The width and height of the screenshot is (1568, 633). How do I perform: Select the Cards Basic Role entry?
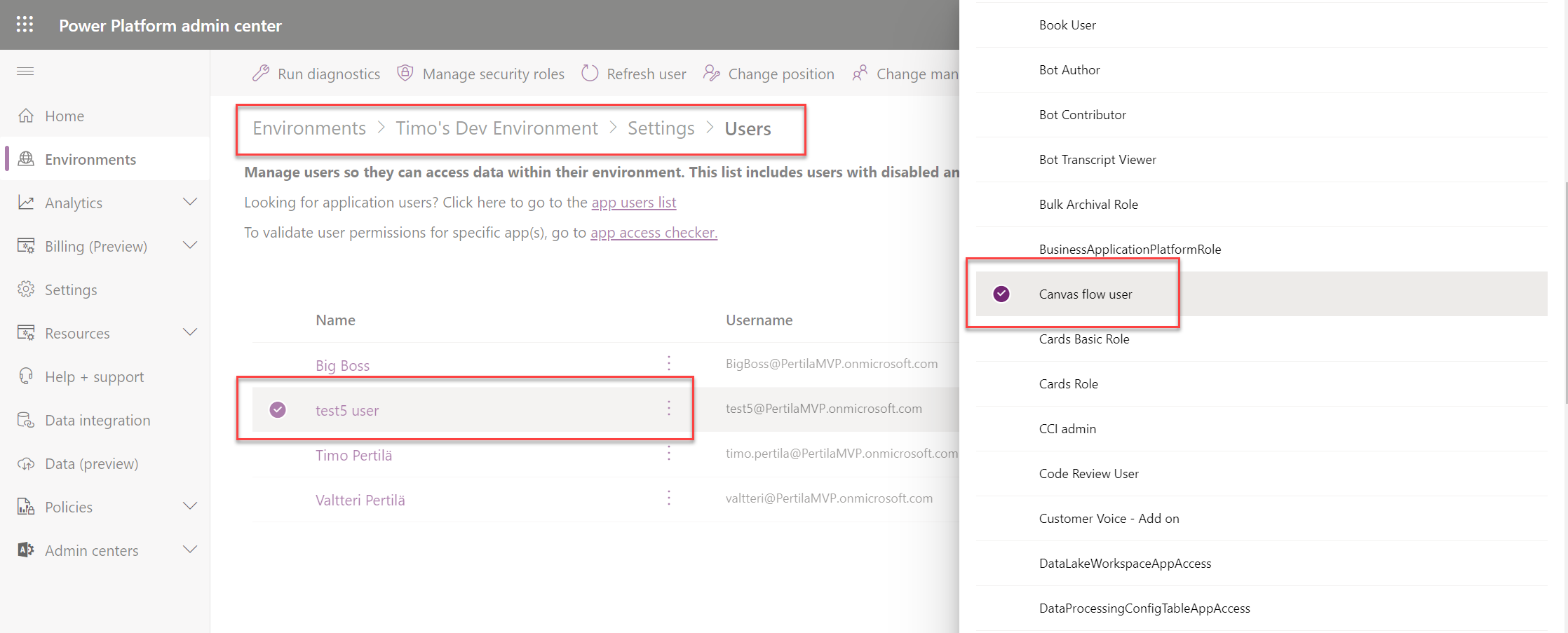(x=1083, y=339)
